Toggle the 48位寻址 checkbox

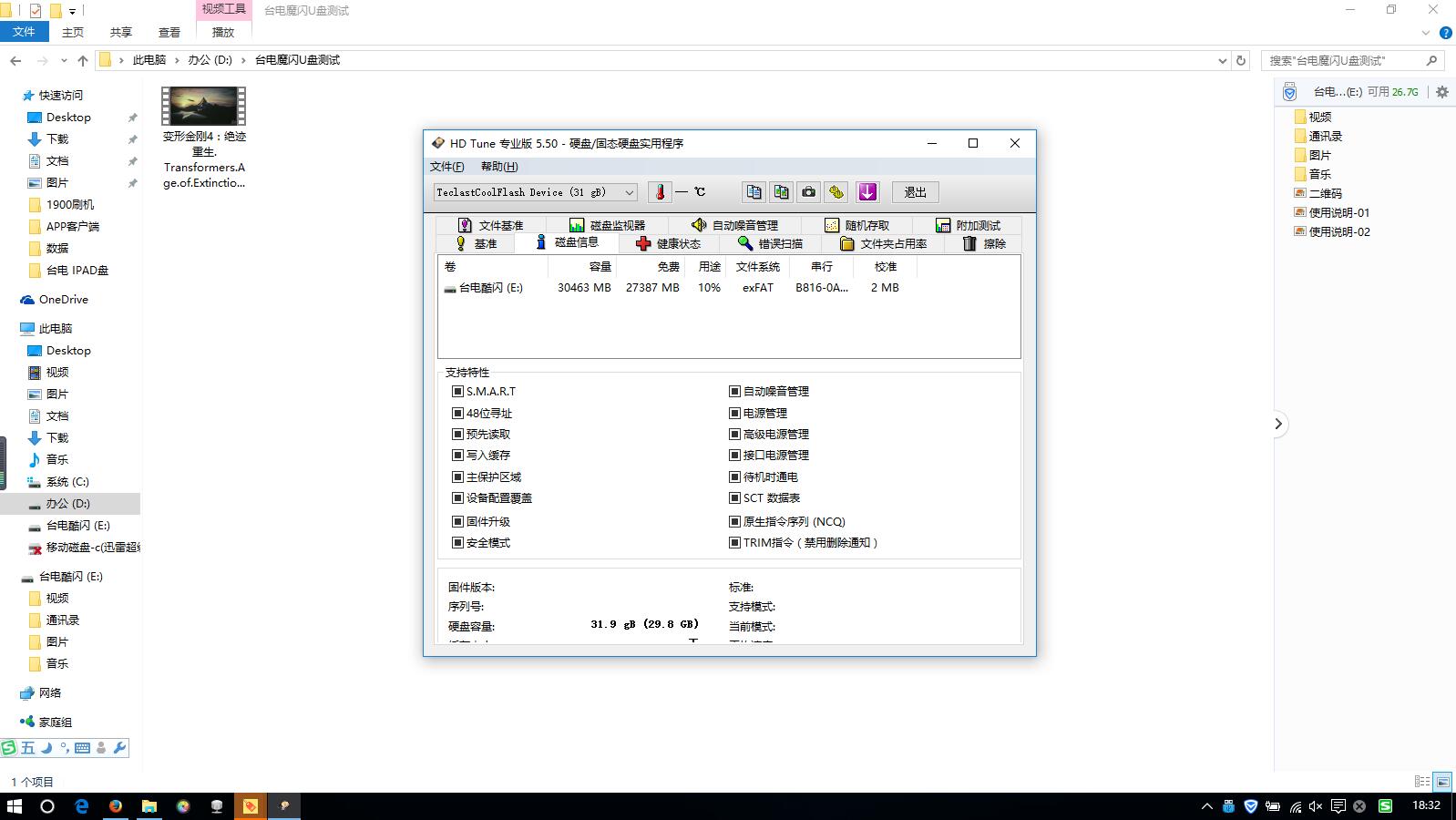[x=458, y=413]
